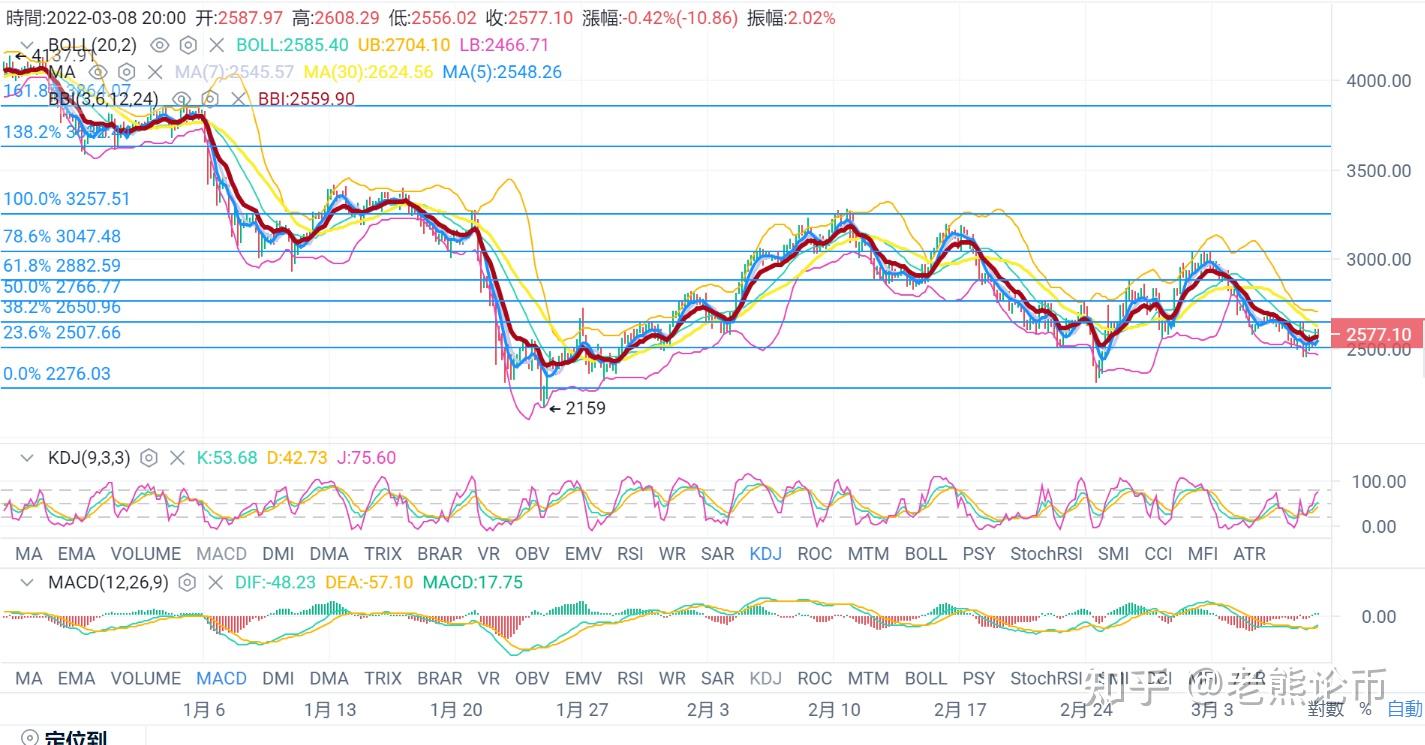Select SMI tab below the KDJ chart
This screenshot has height=745, width=1425.
point(1113,553)
